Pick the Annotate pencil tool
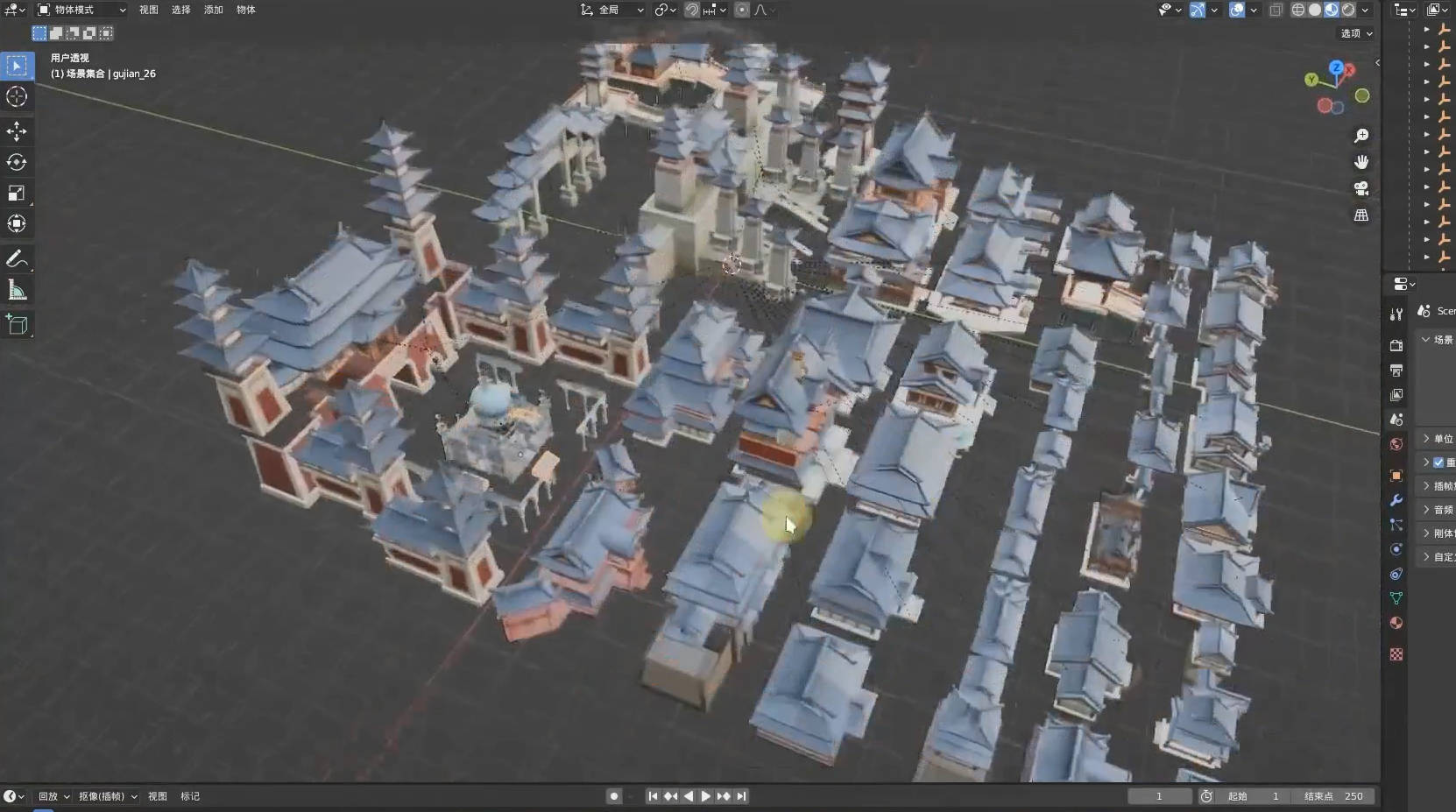This screenshot has height=812, width=1456. 17,258
